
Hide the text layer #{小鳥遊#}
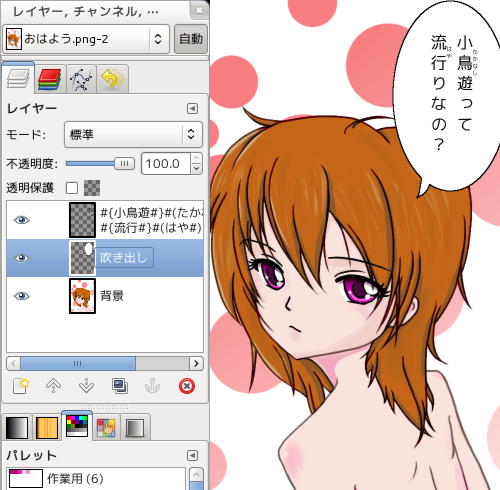(22, 220)
